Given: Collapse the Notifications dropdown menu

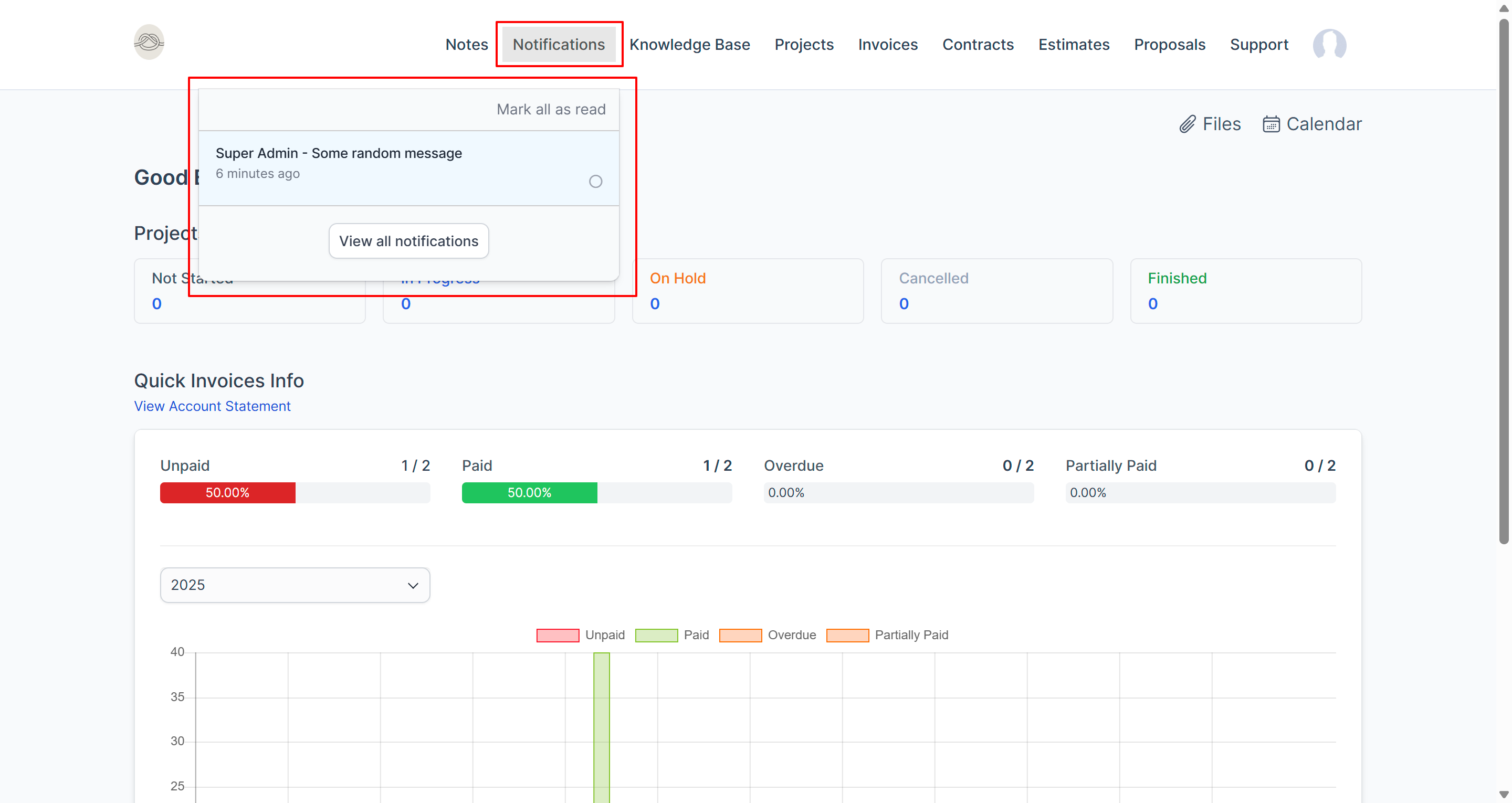Looking at the screenshot, I should point(558,45).
